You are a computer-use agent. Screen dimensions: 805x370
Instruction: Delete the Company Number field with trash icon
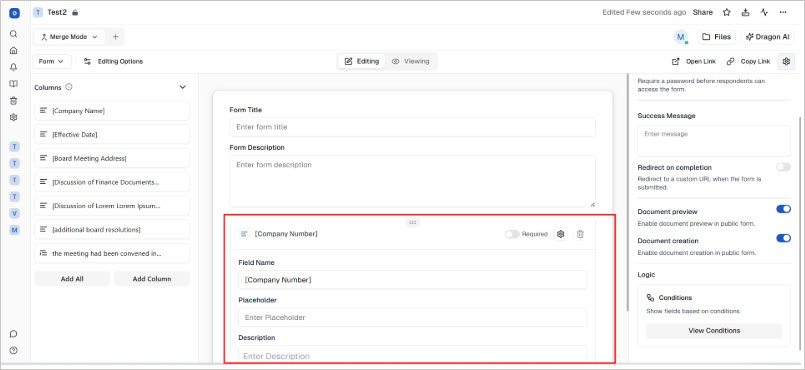pos(580,234)
